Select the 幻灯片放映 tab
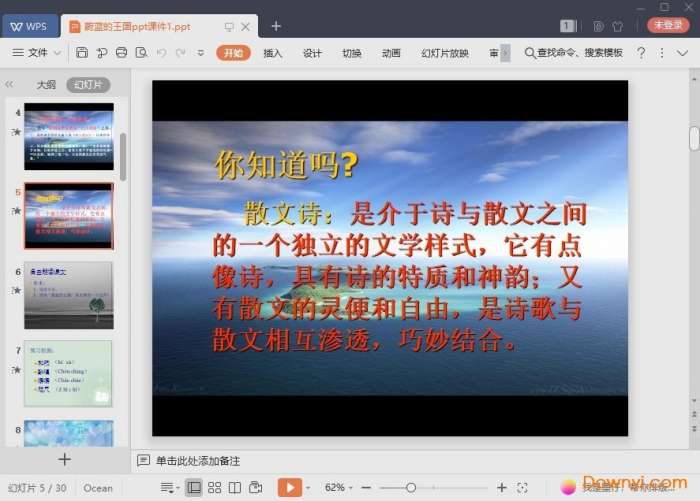 pyautogui.click(x=445, y=53)
